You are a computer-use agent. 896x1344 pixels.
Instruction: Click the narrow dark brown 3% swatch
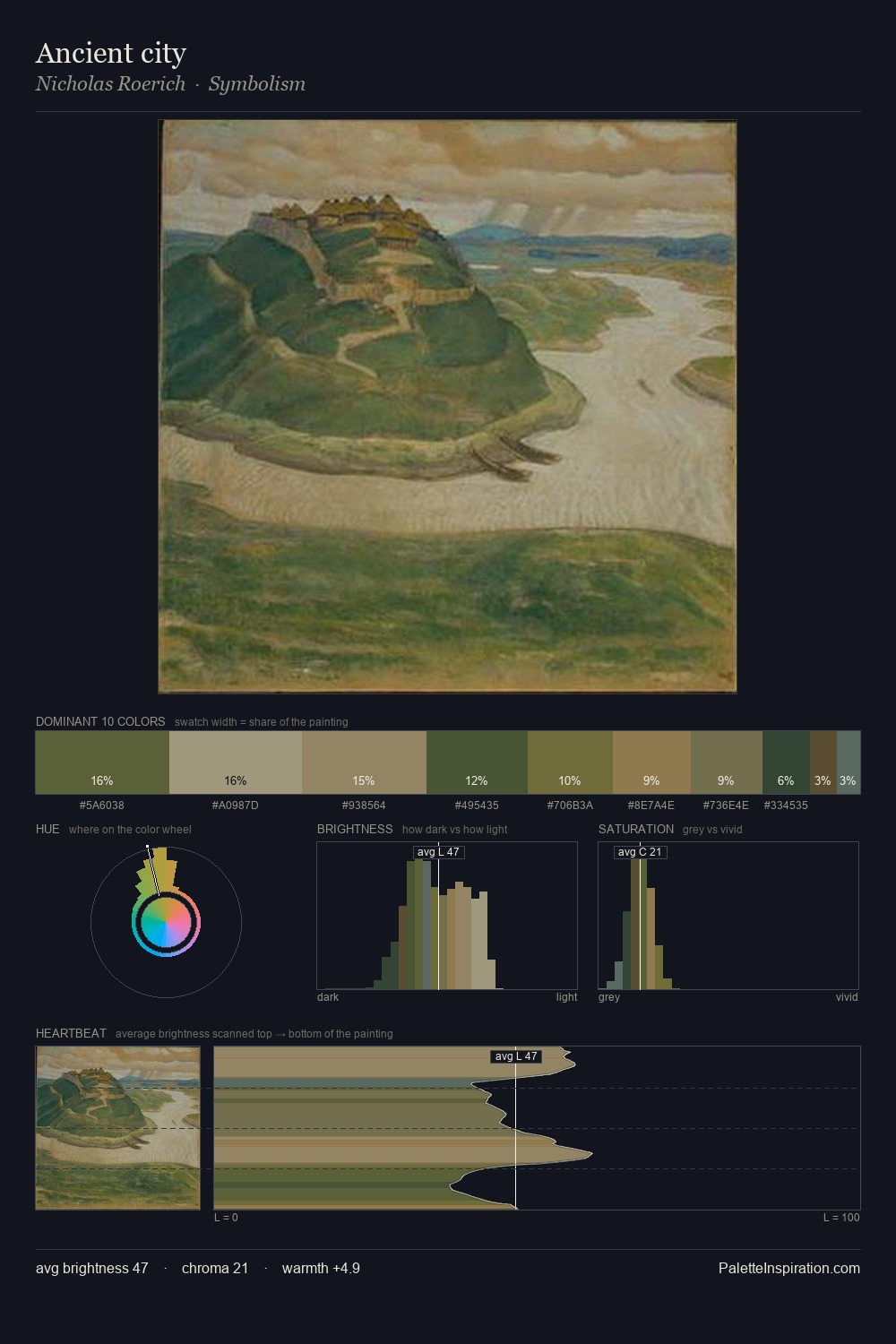pyautogui.click(x=823, y=762)
